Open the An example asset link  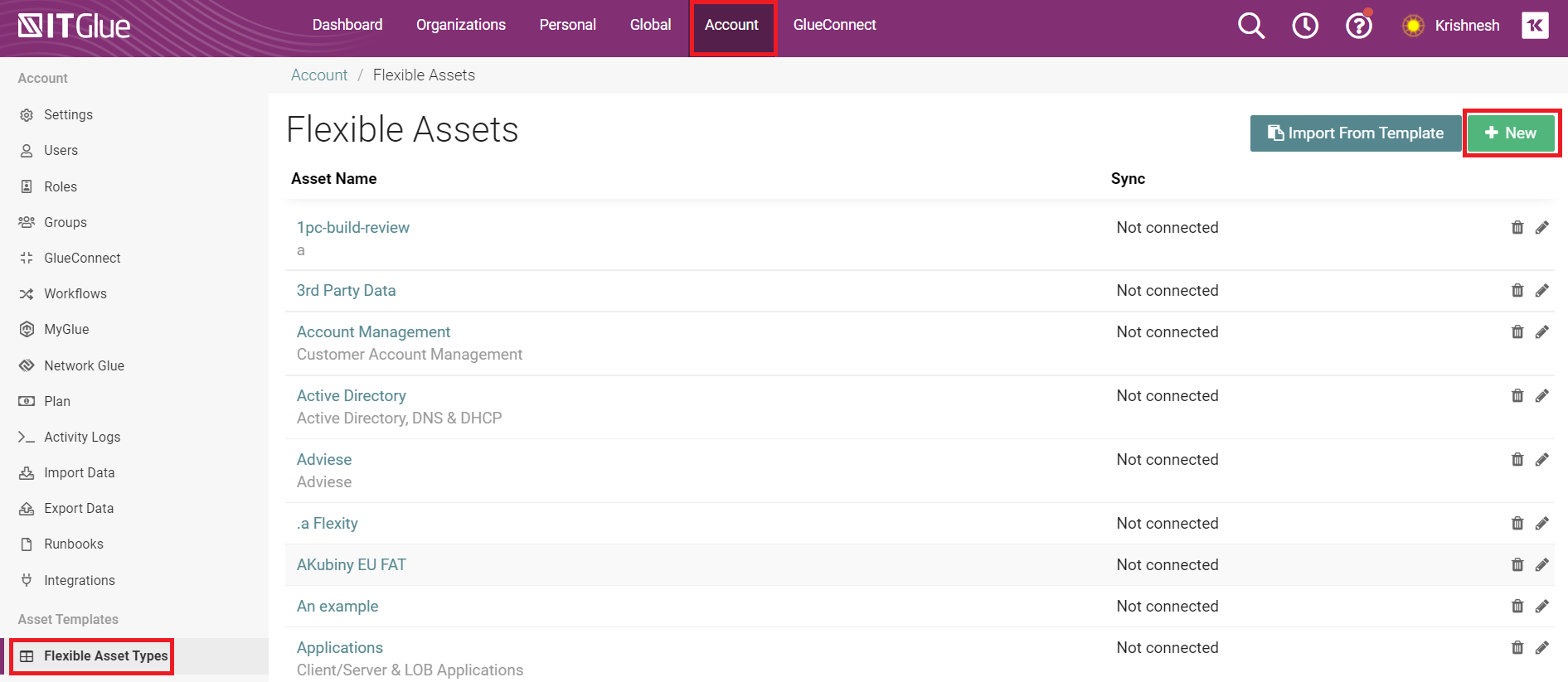(337, 606)
